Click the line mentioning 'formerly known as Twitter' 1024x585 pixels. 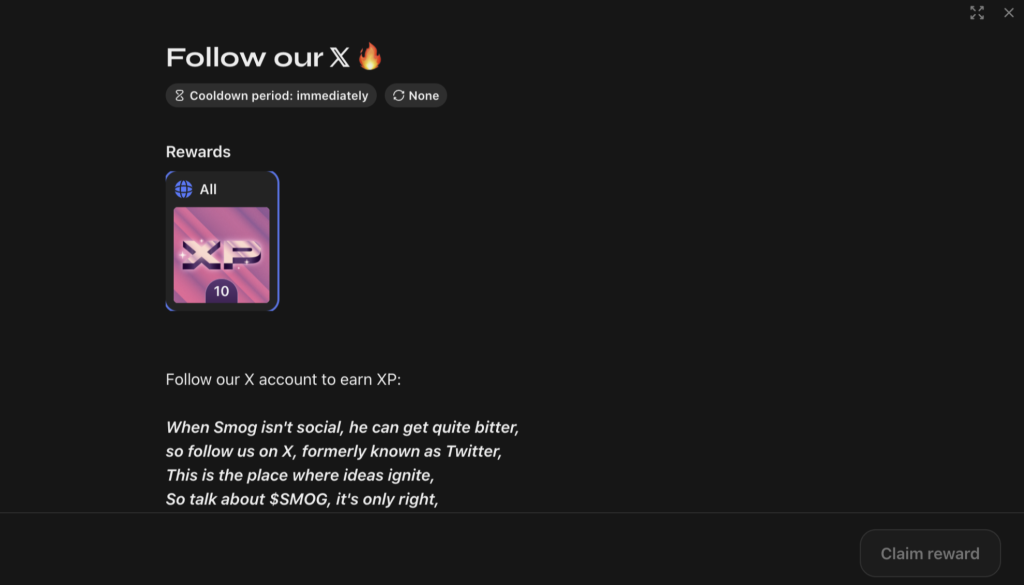point(334,451)
